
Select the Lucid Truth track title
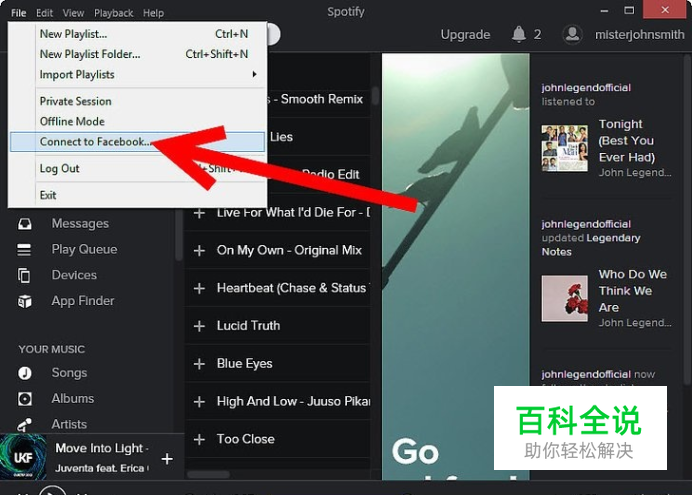point(248,326)
